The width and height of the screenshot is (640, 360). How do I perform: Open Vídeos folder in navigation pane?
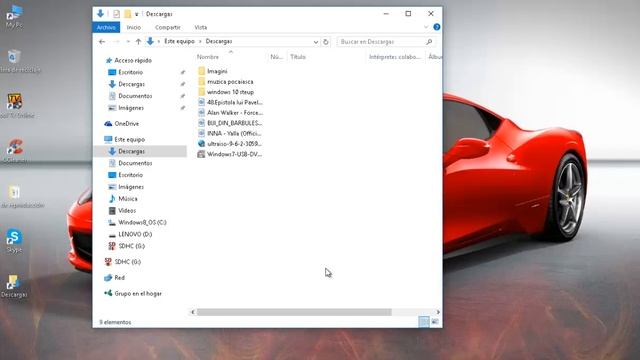click(127, 211)
